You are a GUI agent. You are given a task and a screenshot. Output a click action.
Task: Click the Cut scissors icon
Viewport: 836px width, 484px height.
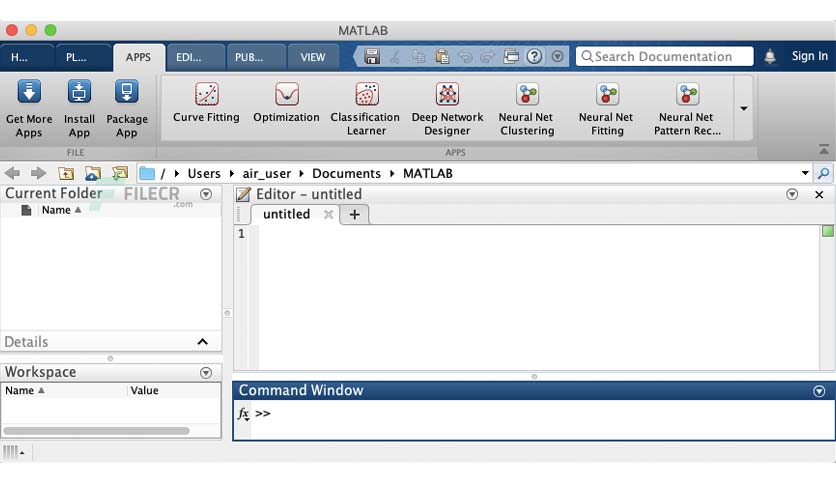[395, 56]
